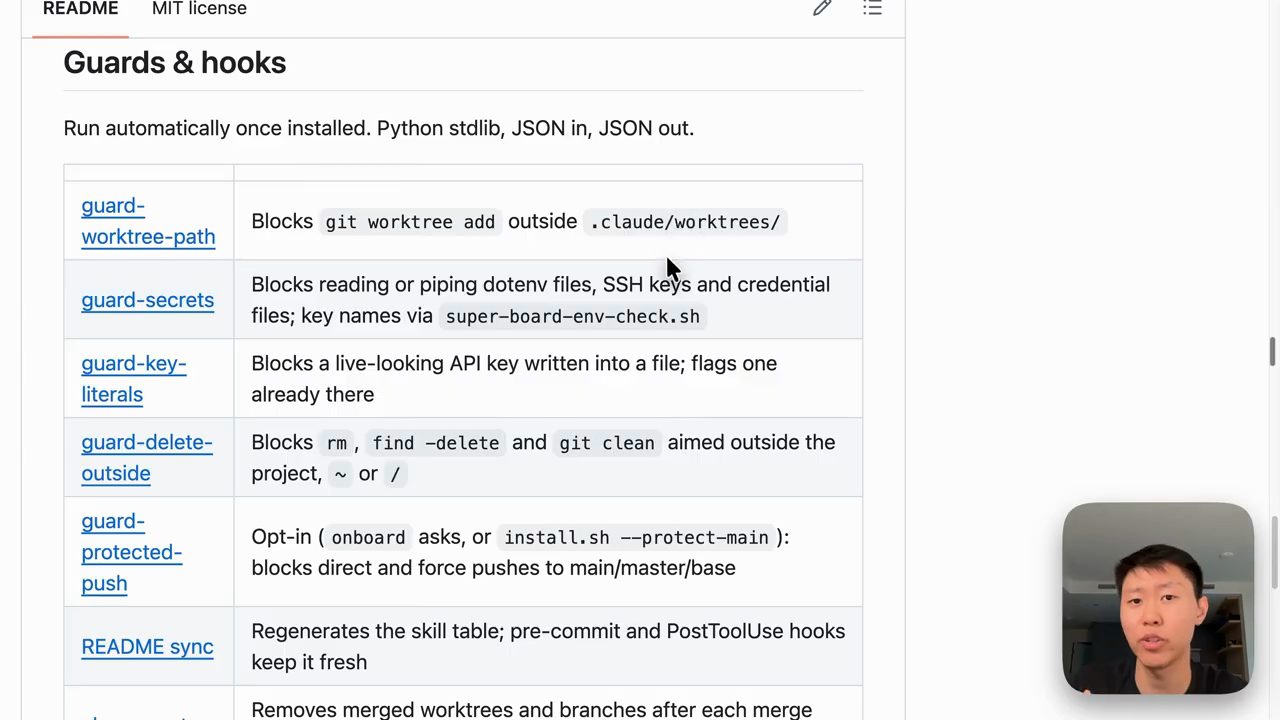This screenshot has width=1280, height=720.
Task: Open the README outline list icon
Action: tap(872, 8)
